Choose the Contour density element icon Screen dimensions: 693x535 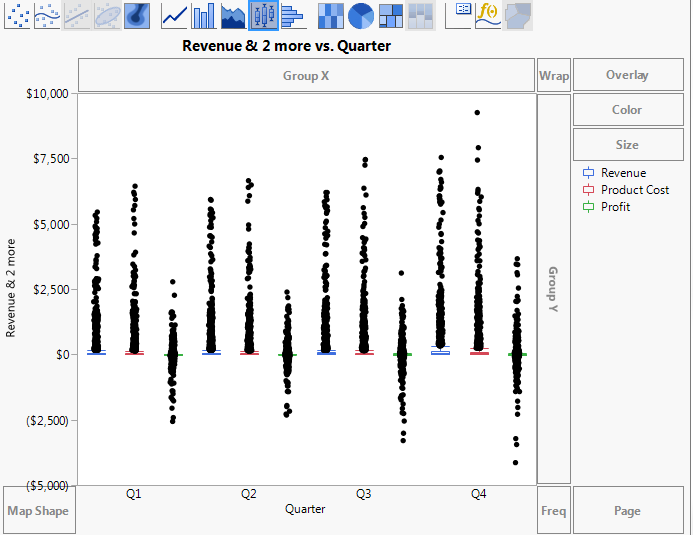coord(137,15)
